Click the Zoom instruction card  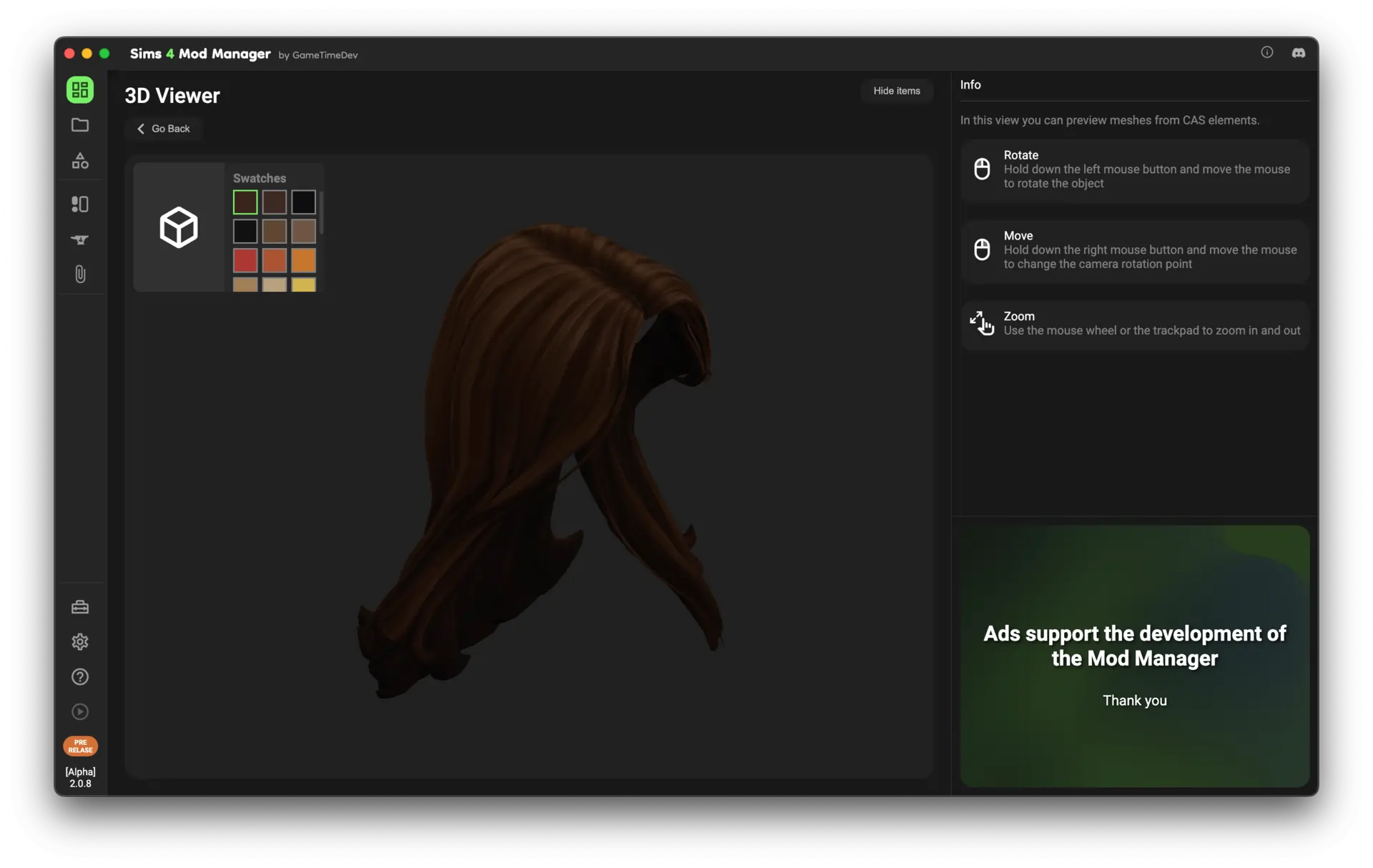click(x=1135, y=325)
